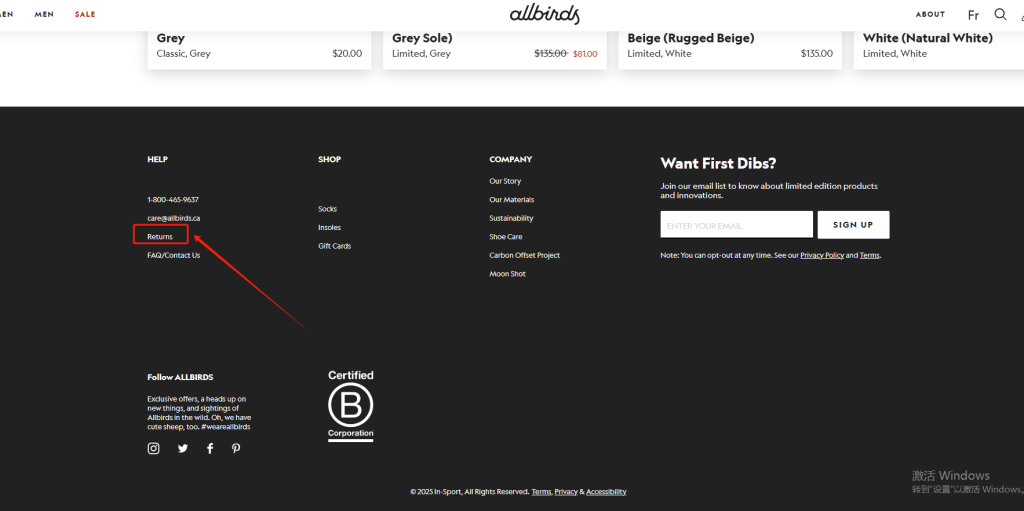Go home via the allbirds logo
The width and height of the screenshot is (1024, 511).
click(544, 14)
